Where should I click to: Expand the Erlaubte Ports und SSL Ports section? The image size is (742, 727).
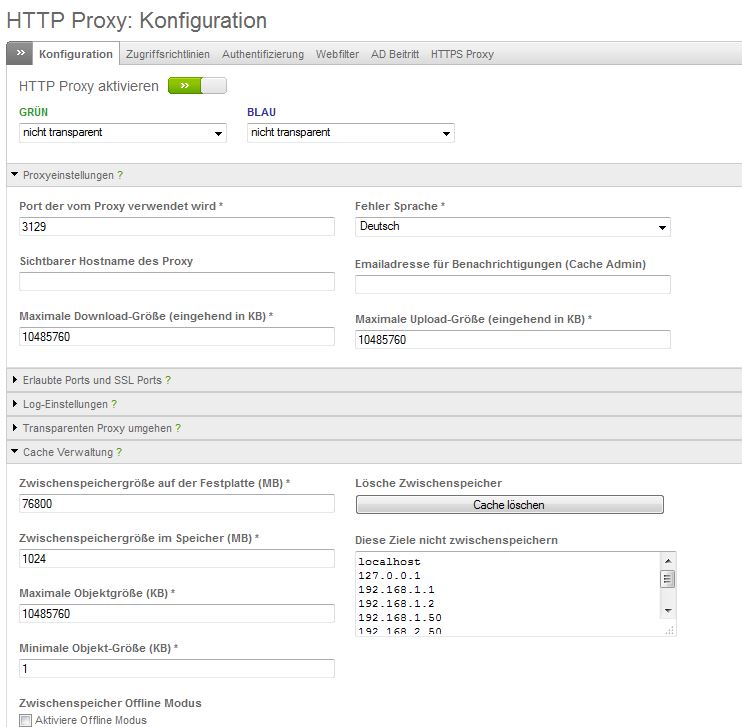90,380
